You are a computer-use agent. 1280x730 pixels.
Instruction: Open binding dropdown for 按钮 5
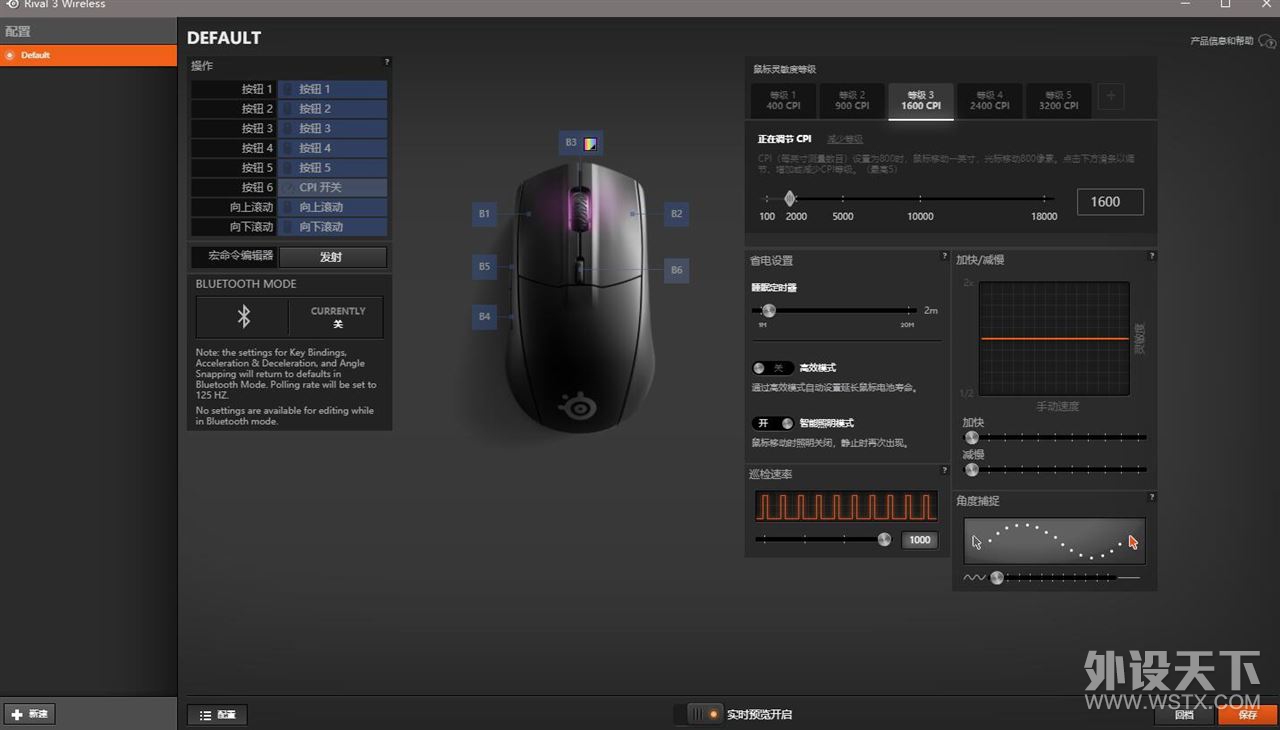coord(332,168)
